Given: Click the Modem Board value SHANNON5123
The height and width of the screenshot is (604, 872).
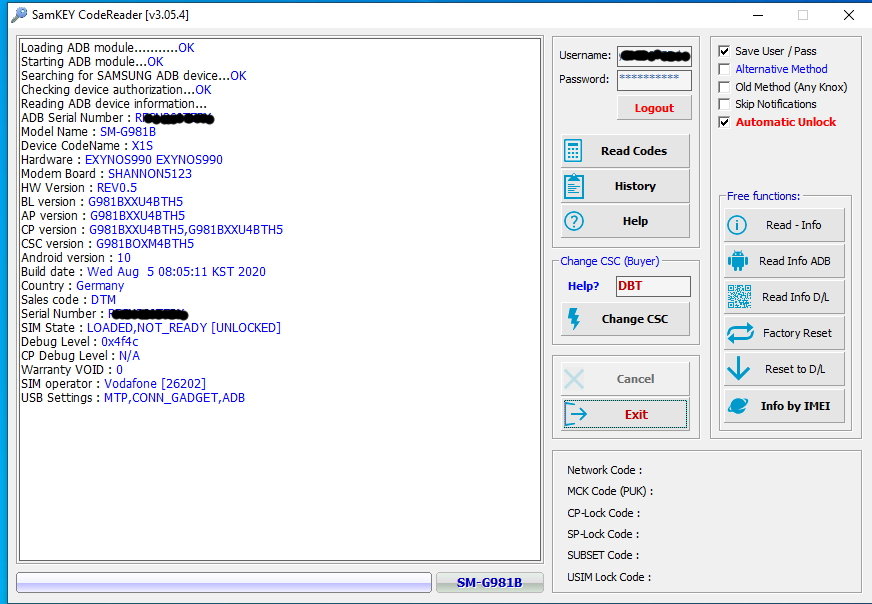Looking at the screenshot, I should [x=150, y=174].
